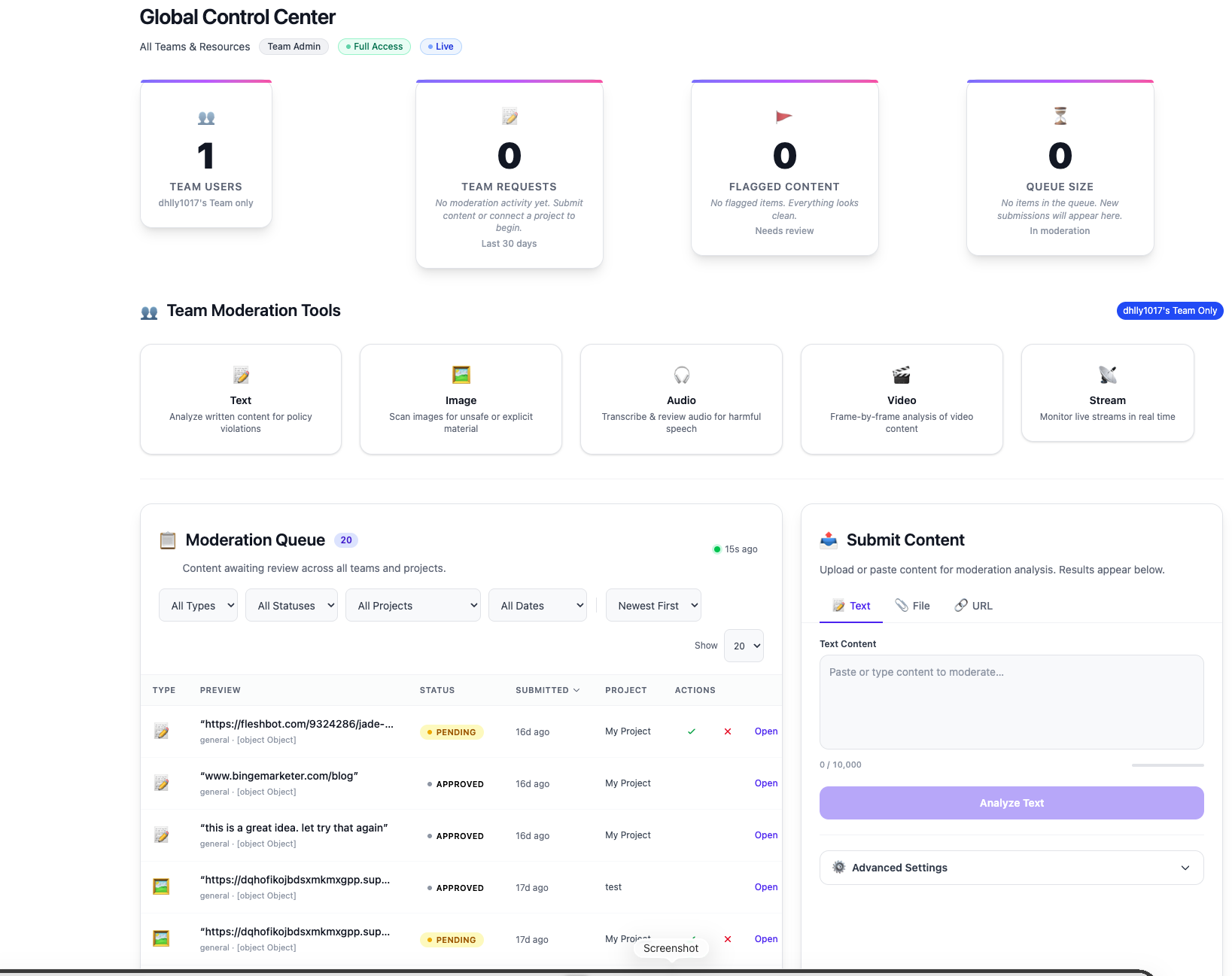
Task: Click the Queue Size hourglass icon
Action: click(x=1060, y=116)
